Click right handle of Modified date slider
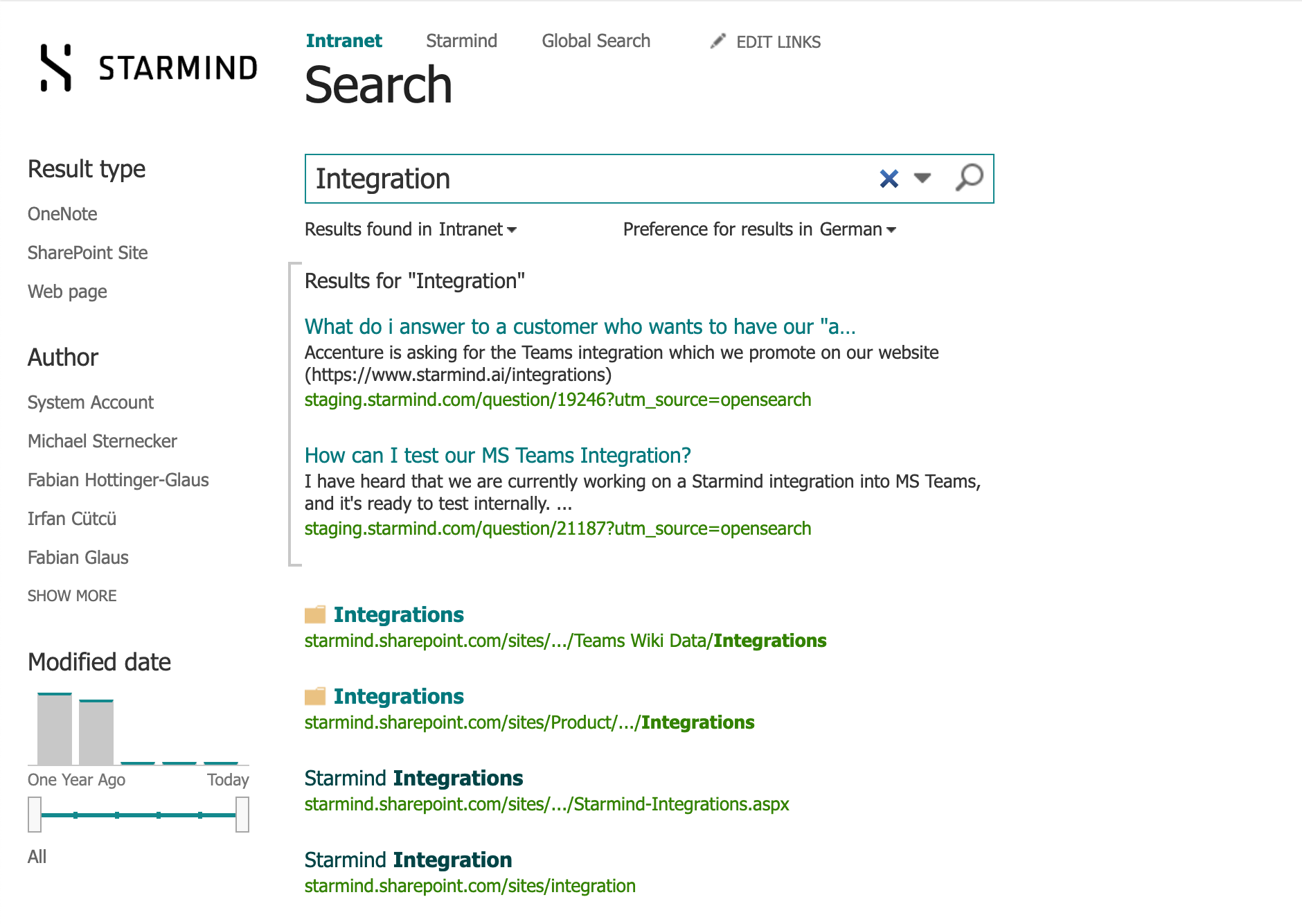The width and height of the screenshot is (1302, 924). click(242, 815)
